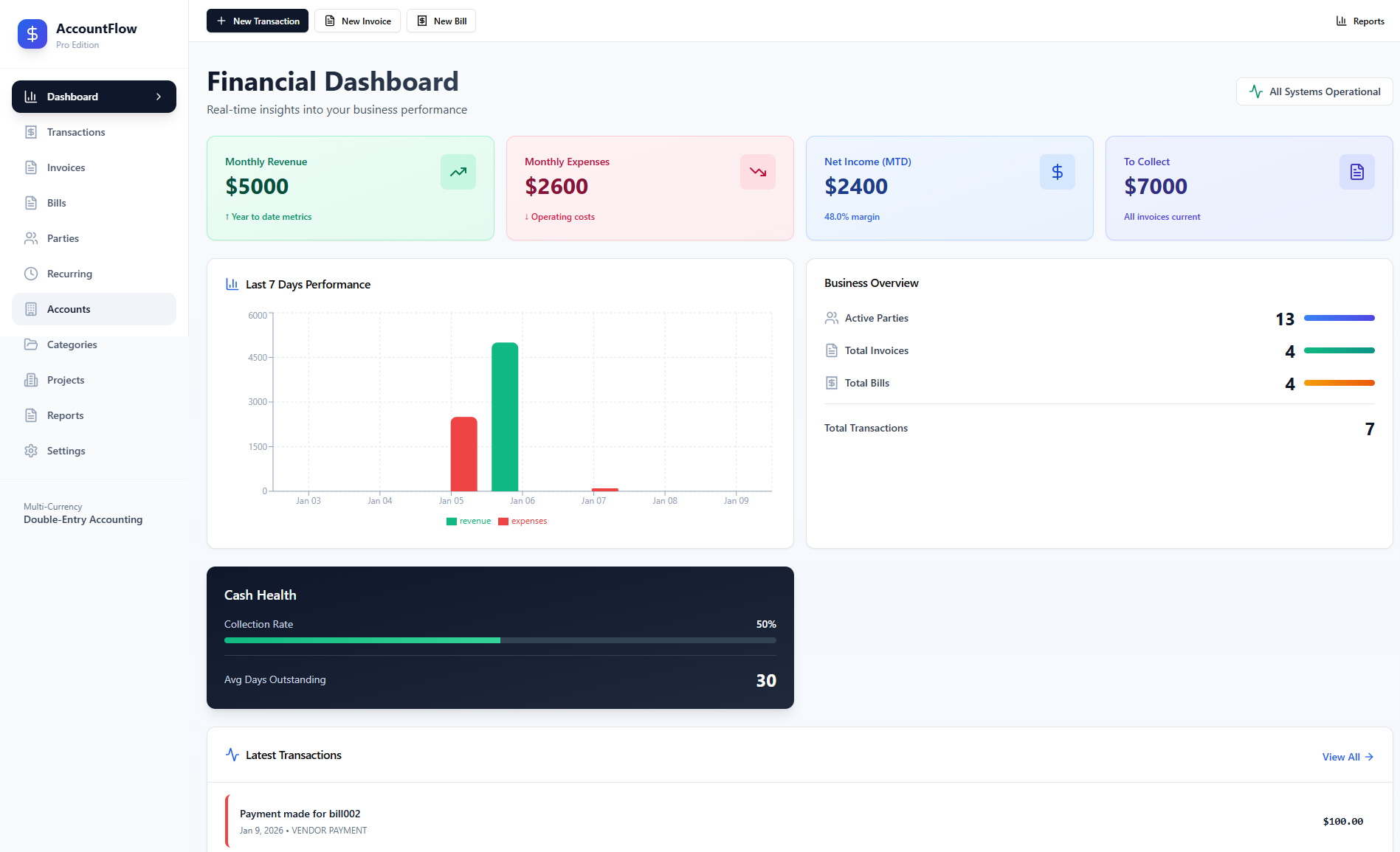Click the bar chart icon beside top Reports

click(x=1342, y=21)
